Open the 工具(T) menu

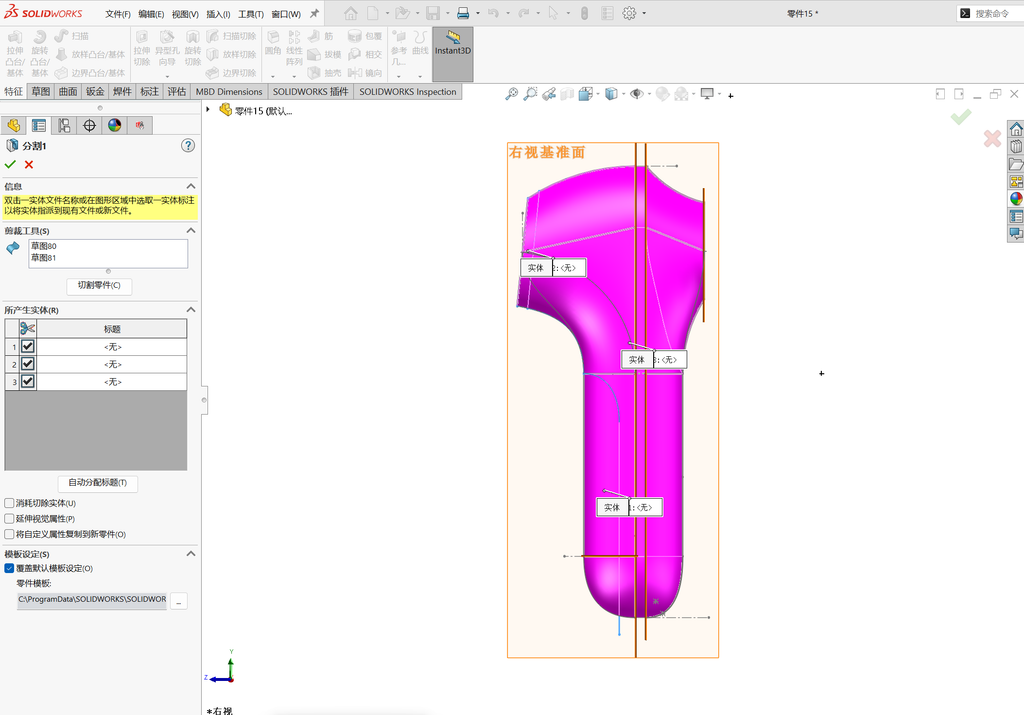click(251, 14)
